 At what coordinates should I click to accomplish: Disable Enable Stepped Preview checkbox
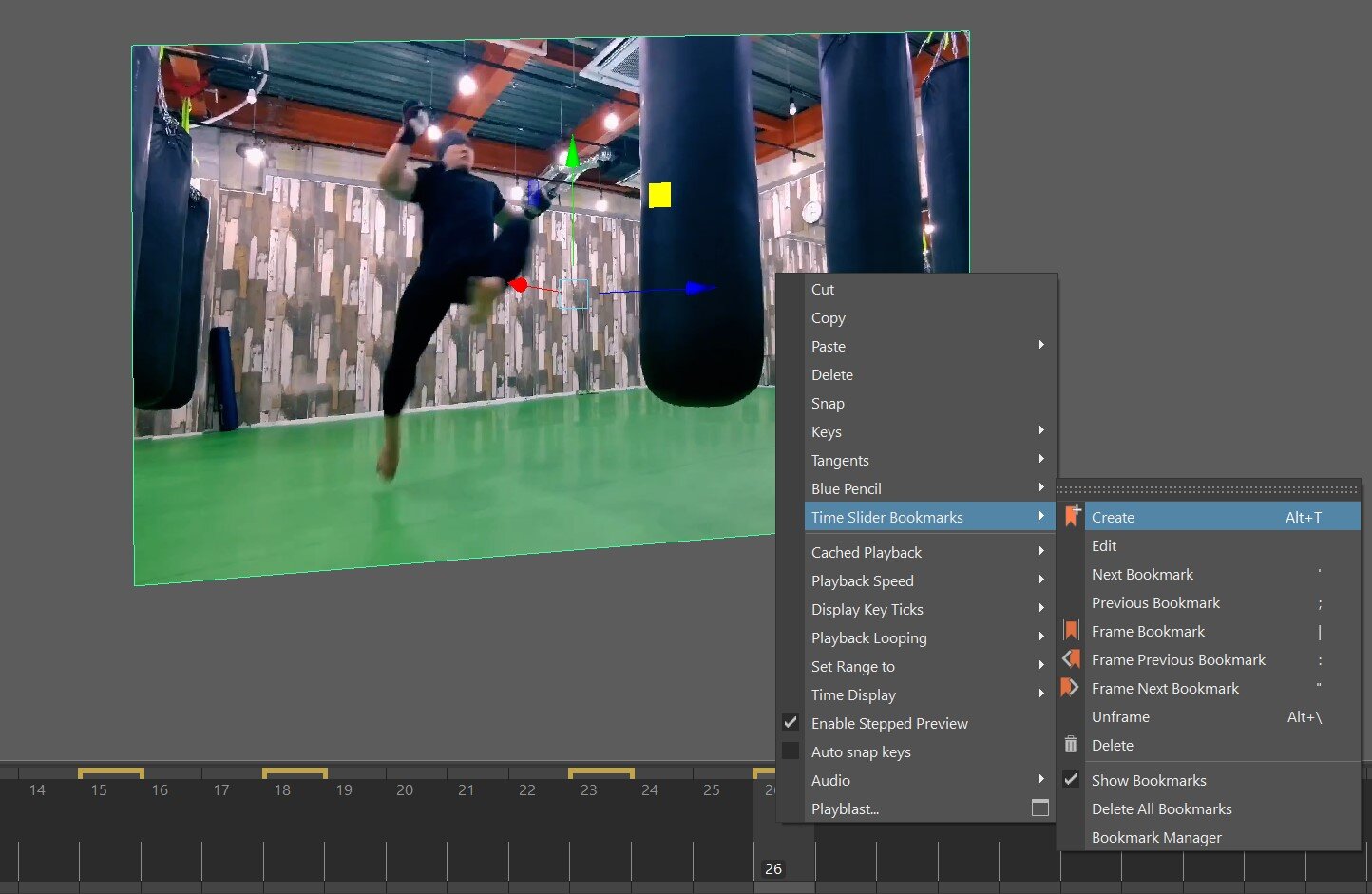tap(790, 723)
